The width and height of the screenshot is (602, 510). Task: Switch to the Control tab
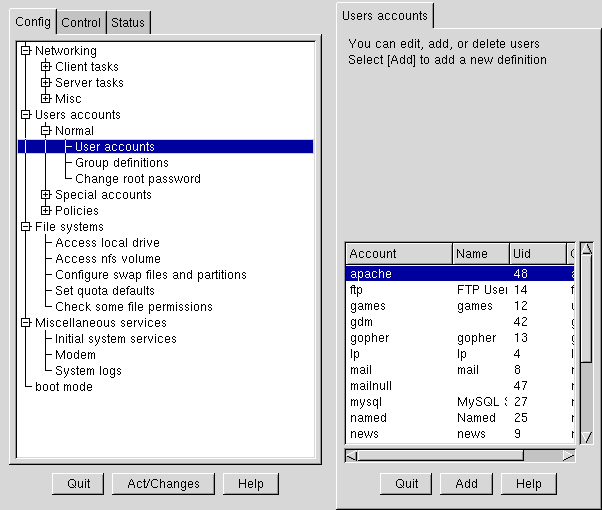(81, 23)
